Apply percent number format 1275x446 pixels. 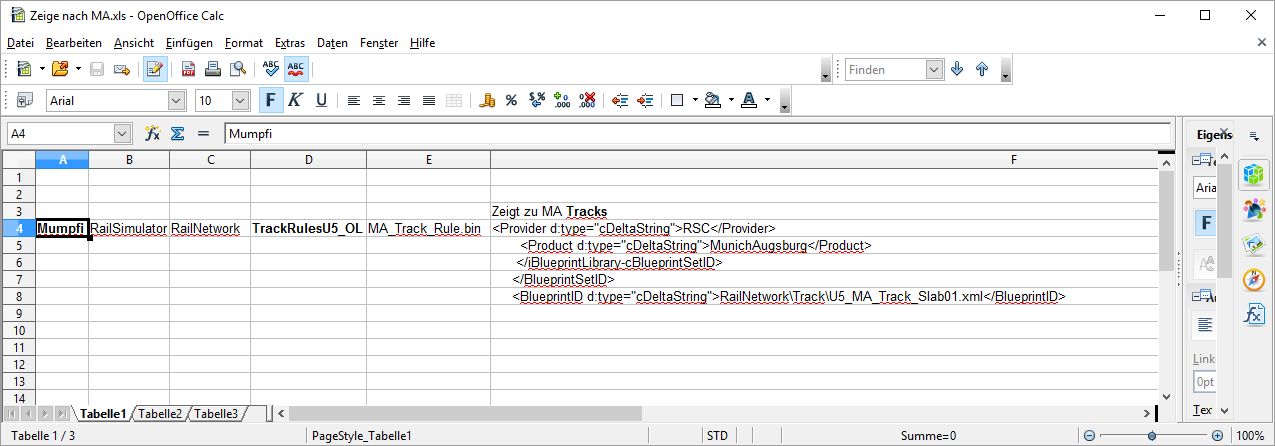point(511,100)
